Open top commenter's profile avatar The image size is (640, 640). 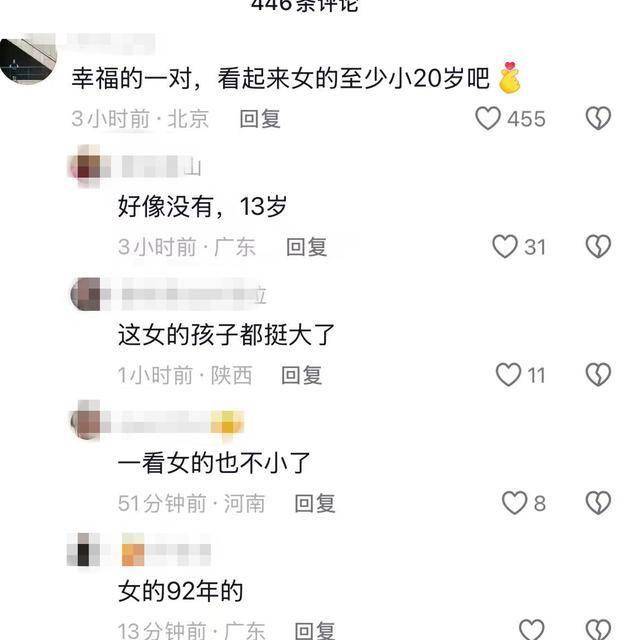coord(28,59)
